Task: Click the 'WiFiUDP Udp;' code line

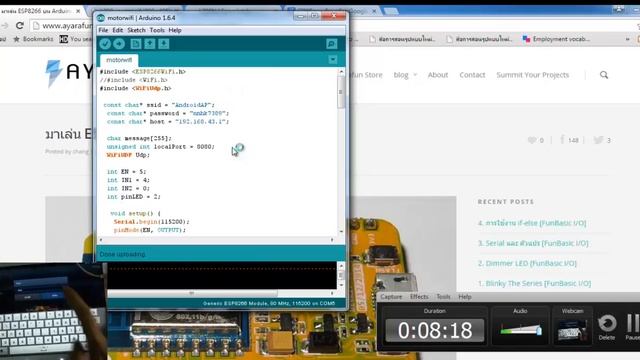Action: tap(128, 155)
